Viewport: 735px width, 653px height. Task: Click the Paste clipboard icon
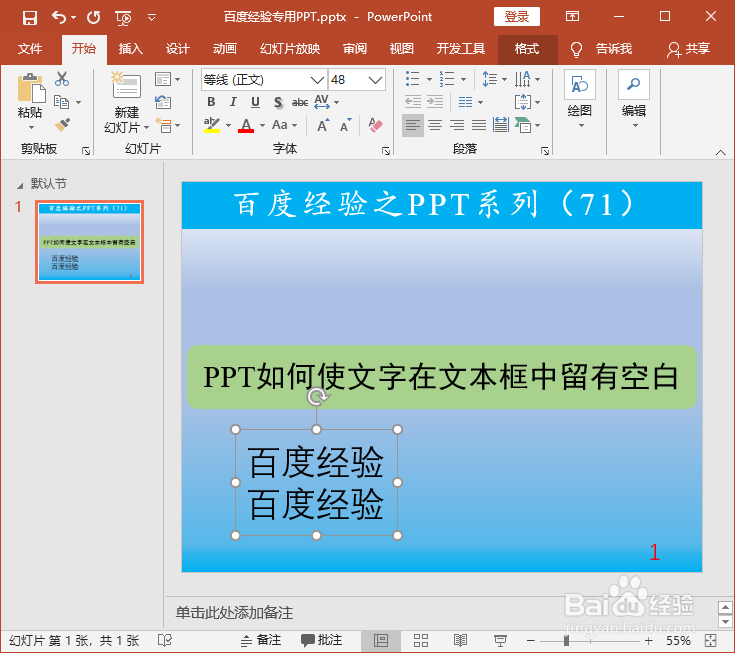pos(30,88)
